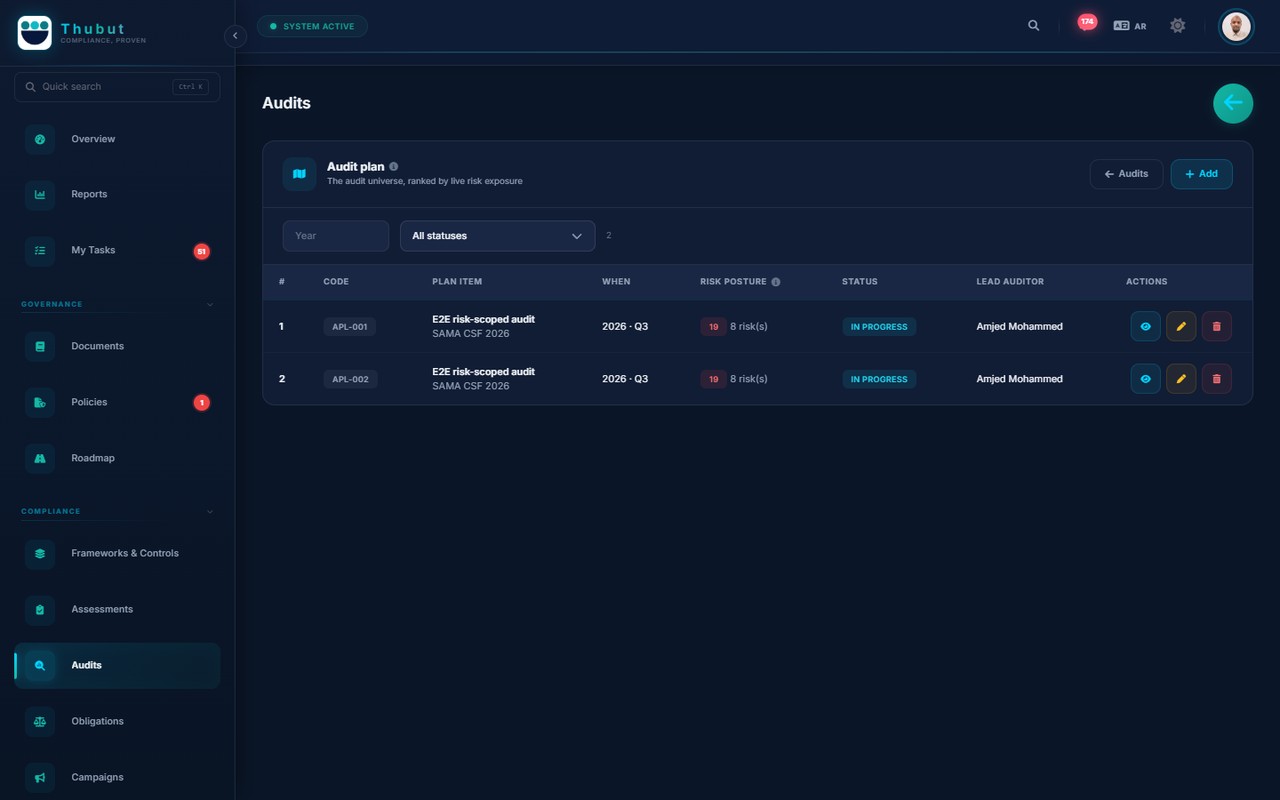Click the info icon next to Risk Posture
Screen dimensions: 1280x800
776,282
